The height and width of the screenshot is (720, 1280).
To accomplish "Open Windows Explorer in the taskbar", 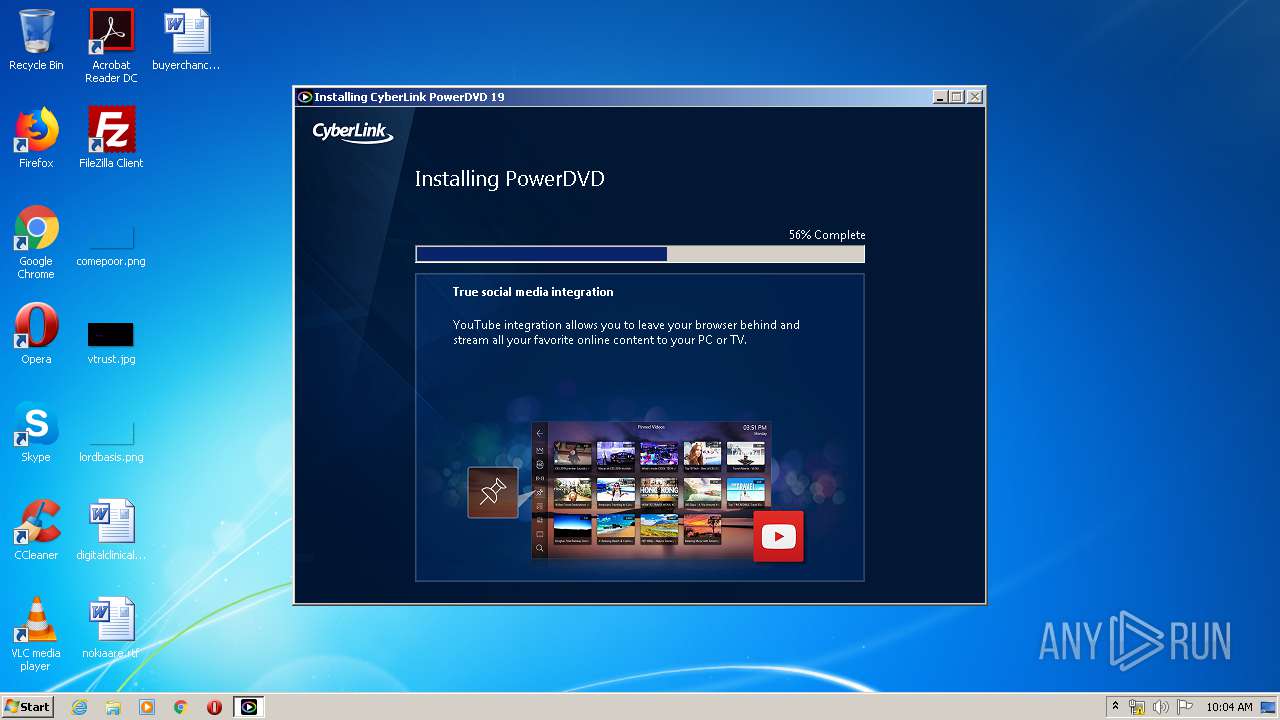I will [x=113, y=707].
